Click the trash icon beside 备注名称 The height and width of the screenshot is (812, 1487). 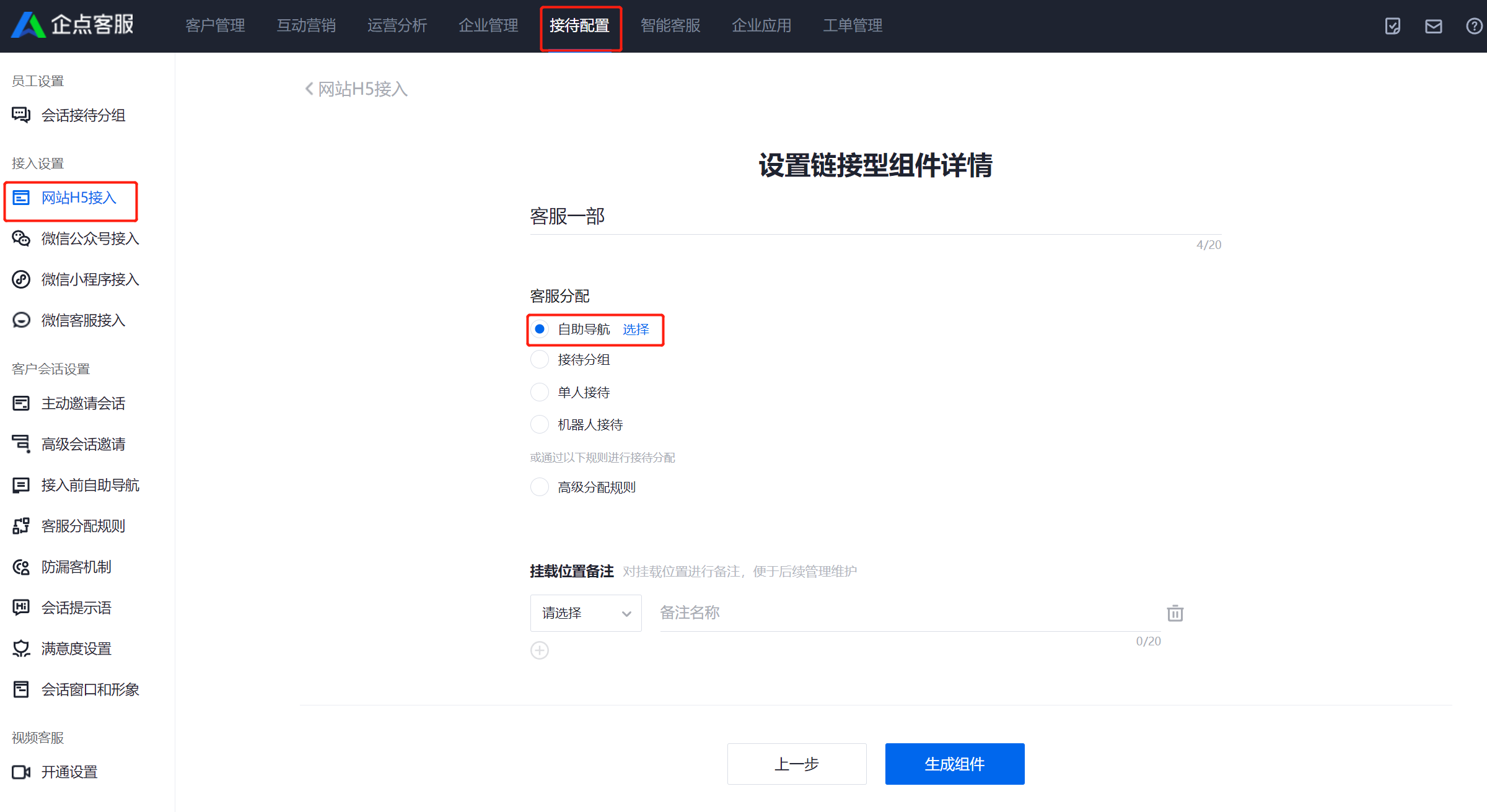[x=1175, y=613]
